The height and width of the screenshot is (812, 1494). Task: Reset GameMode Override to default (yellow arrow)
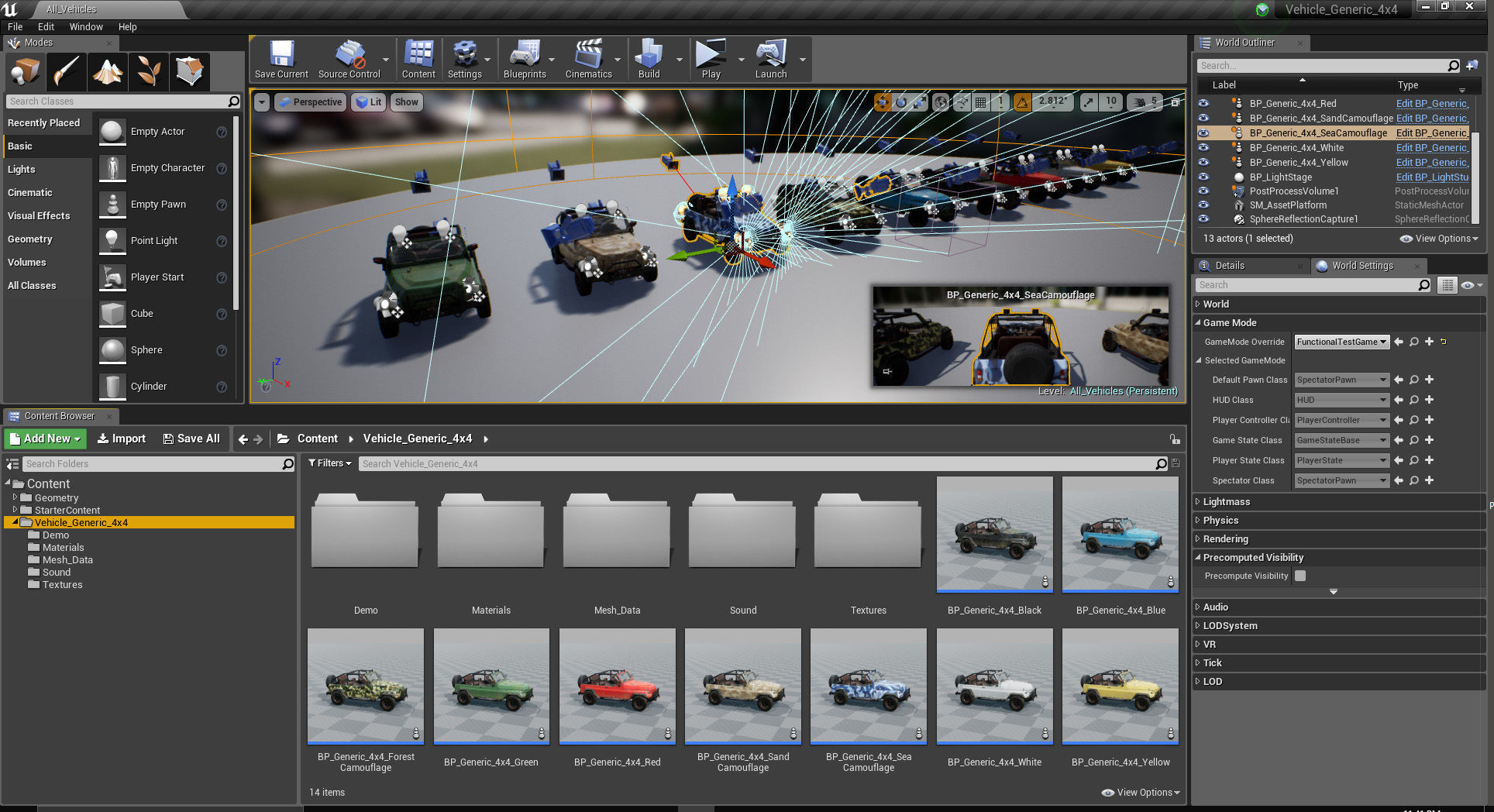tap(1443, 342)
